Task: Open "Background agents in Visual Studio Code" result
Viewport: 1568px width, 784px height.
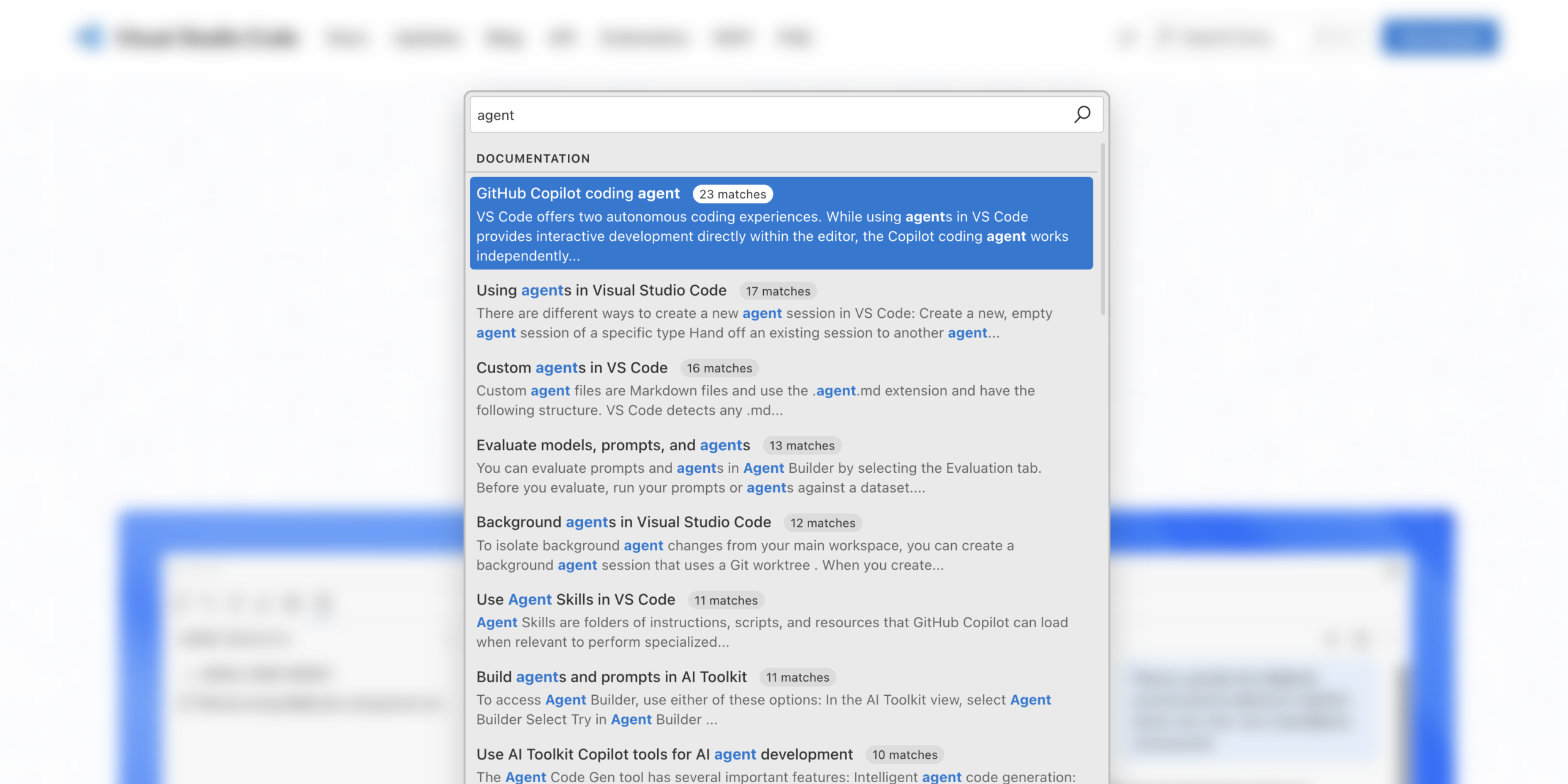Action: tap(624, 522)
